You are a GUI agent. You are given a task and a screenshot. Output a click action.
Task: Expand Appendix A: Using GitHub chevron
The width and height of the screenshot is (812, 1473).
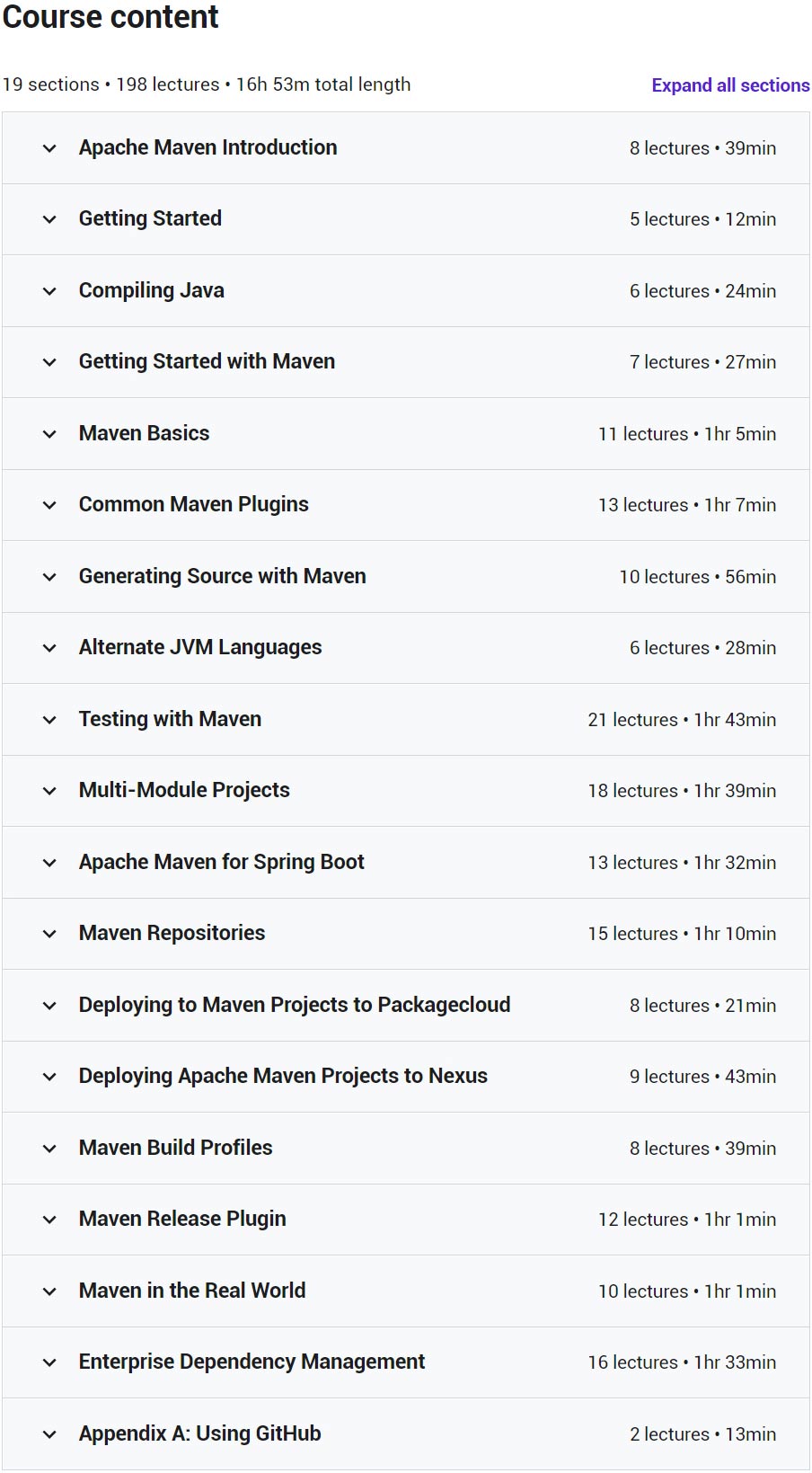[49, 1434]
